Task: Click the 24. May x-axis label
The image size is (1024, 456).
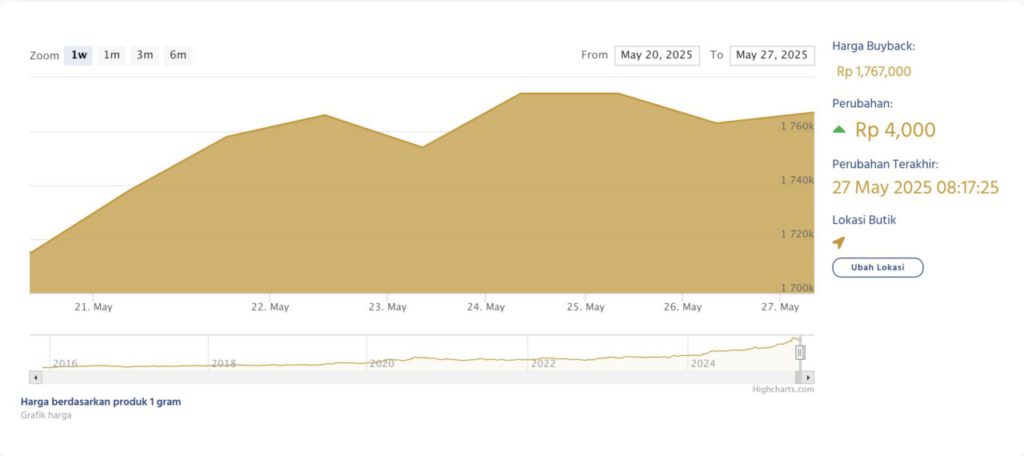Action: pos(485,307)
